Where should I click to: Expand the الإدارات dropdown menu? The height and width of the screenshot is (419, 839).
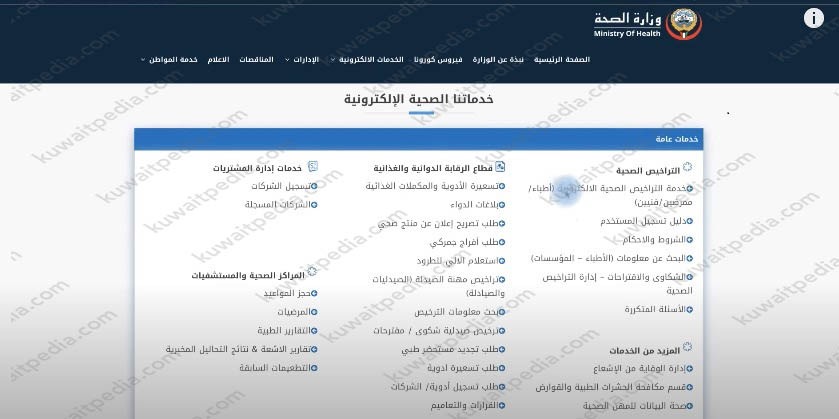[302, 59]
